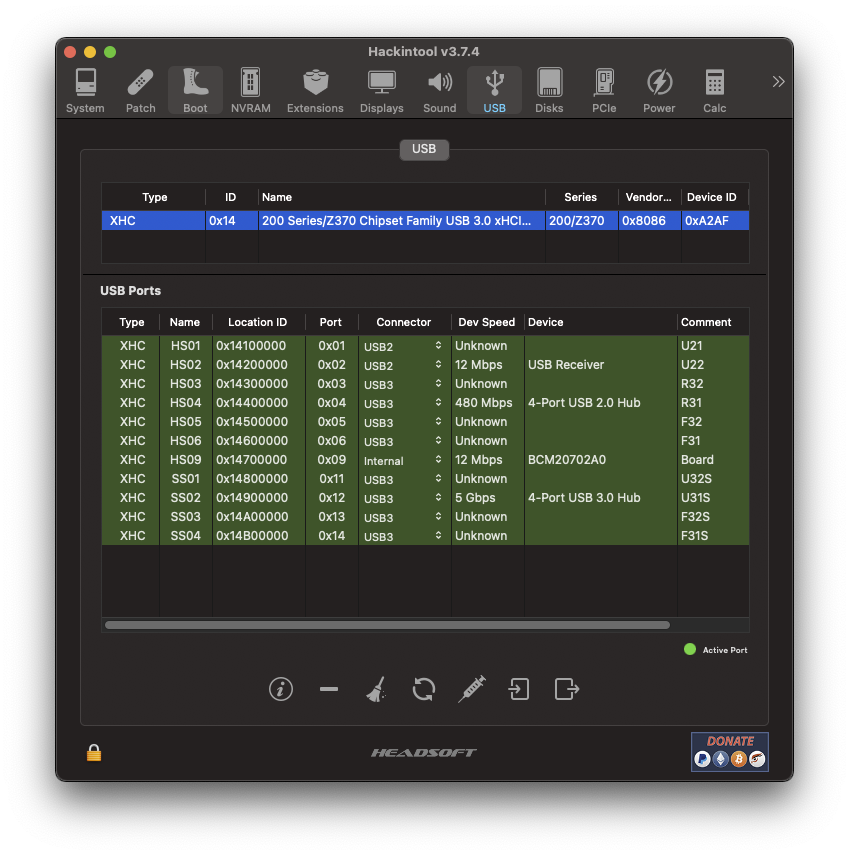This screenshot has width=849, height=855.
Task: Select the XHC controller row 0x14
Action: click(x=425, y=220)
